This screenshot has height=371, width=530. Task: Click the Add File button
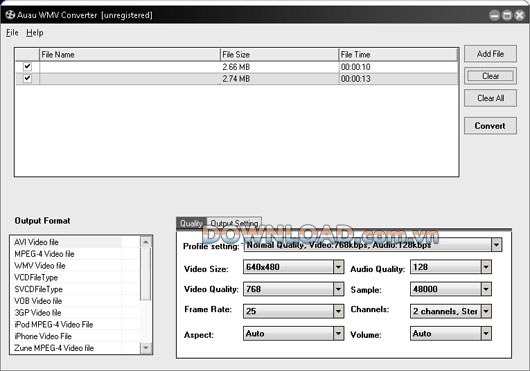point(490,54)
